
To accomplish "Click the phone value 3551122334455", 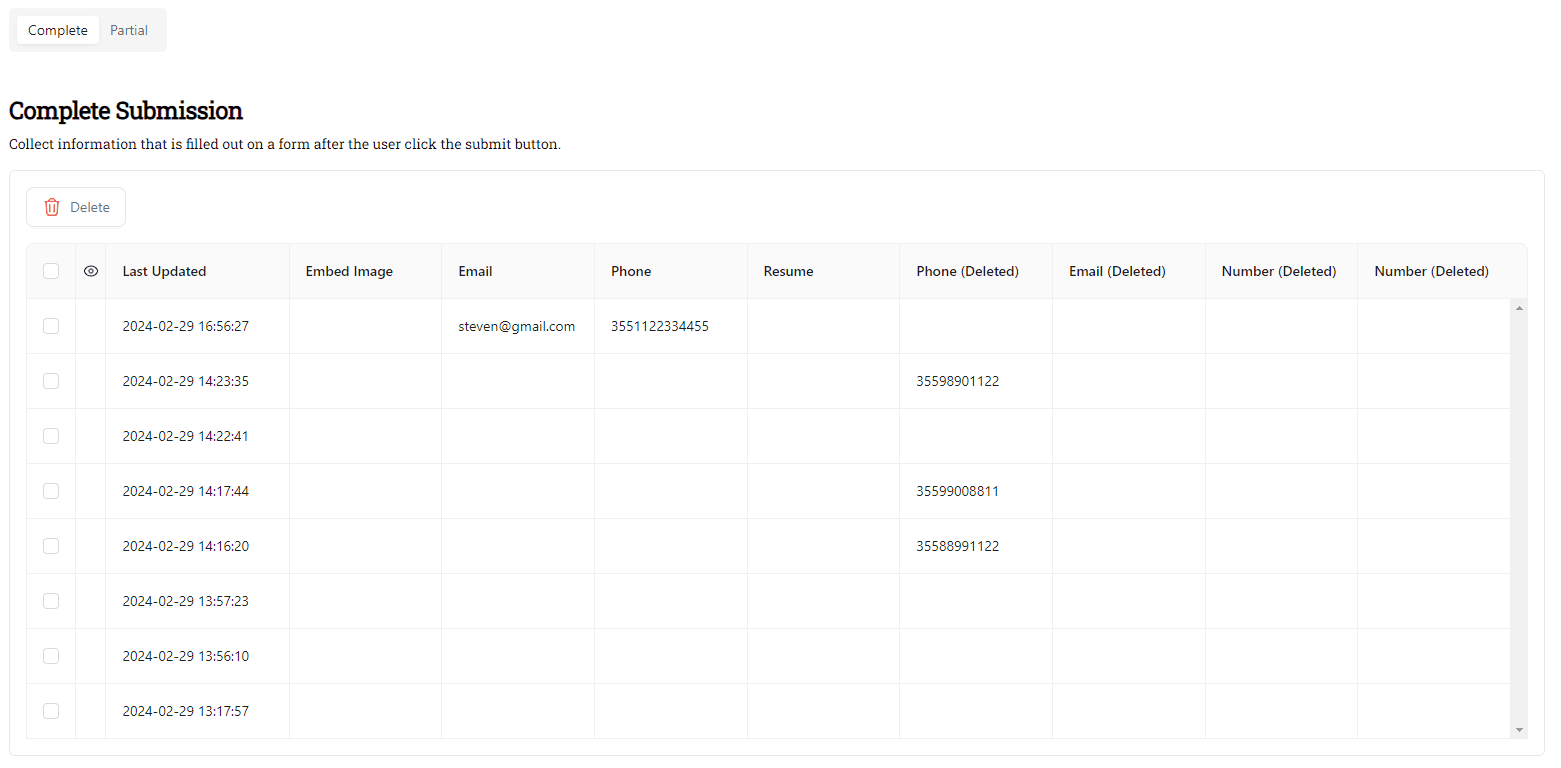I will [x=660, y=326].
